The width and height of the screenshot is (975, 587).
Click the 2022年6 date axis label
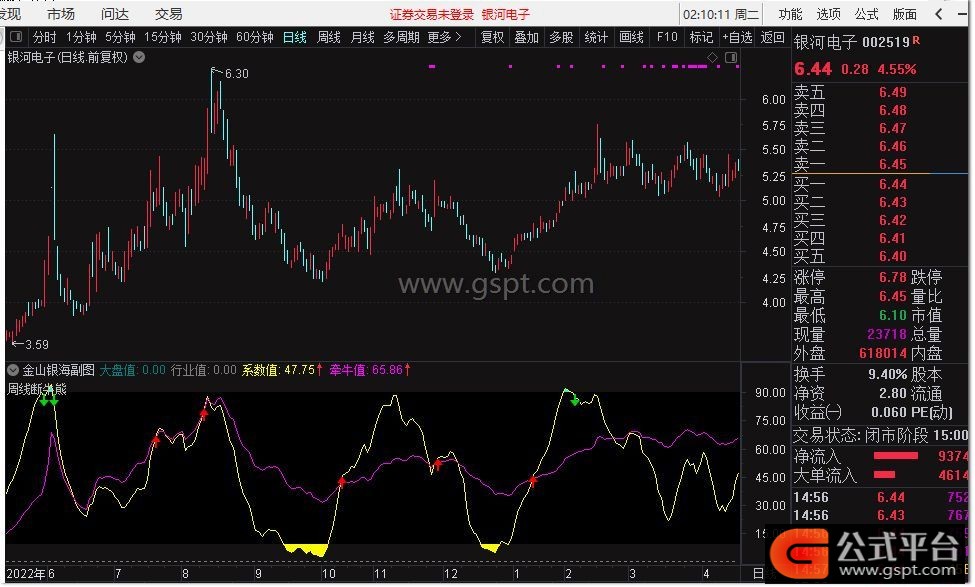[30, 573]
